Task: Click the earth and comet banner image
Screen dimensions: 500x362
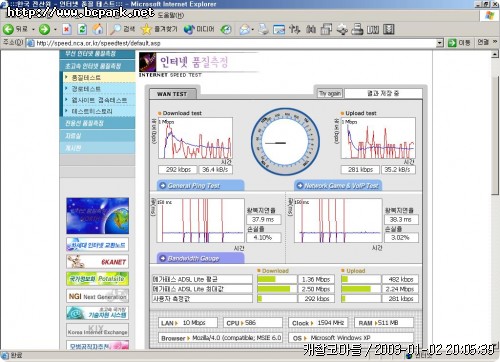Action: coord(97,216)
